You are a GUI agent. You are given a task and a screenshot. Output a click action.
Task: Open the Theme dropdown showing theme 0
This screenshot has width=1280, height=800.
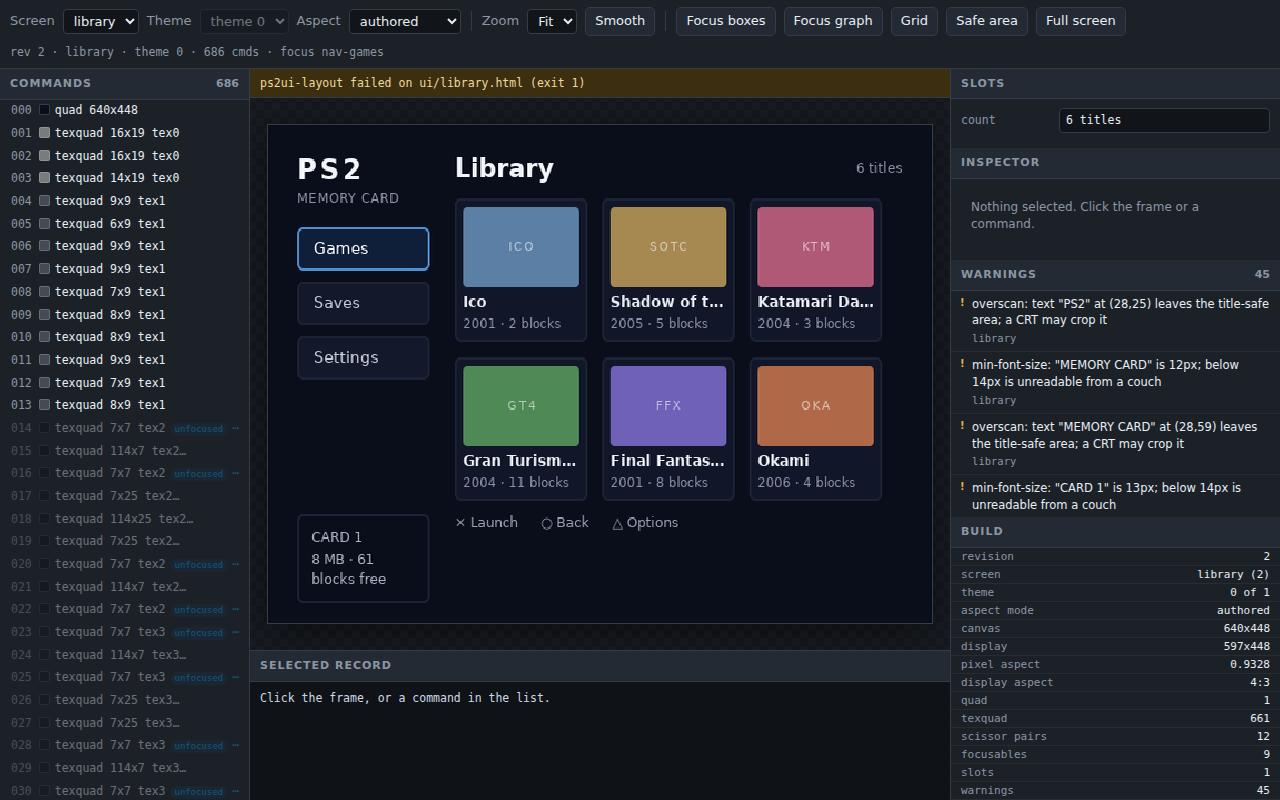coord(244,21)
